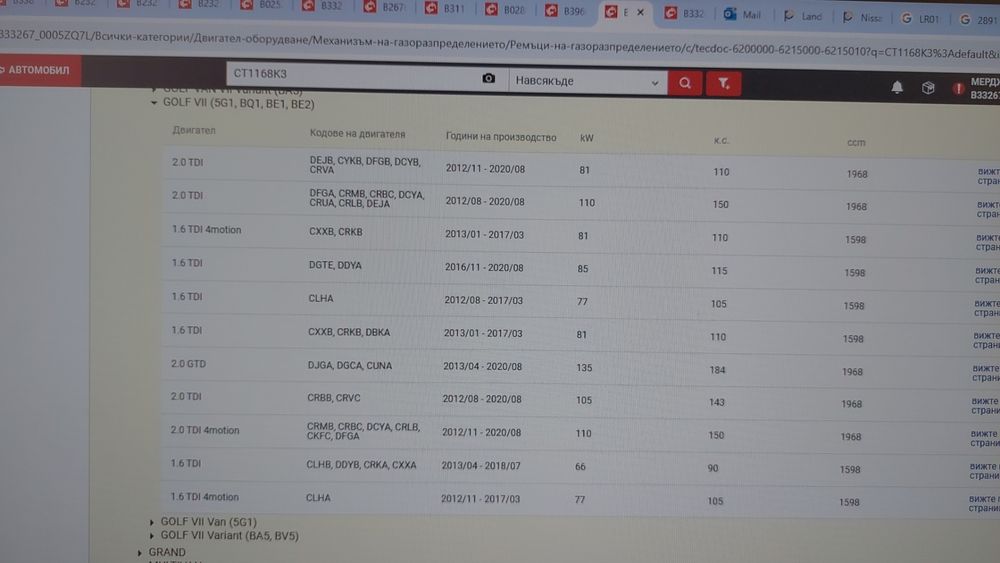Screen dimensions: 1000x563
Task: Switch to the 2891 Google tab
Action: pos(979,20)
